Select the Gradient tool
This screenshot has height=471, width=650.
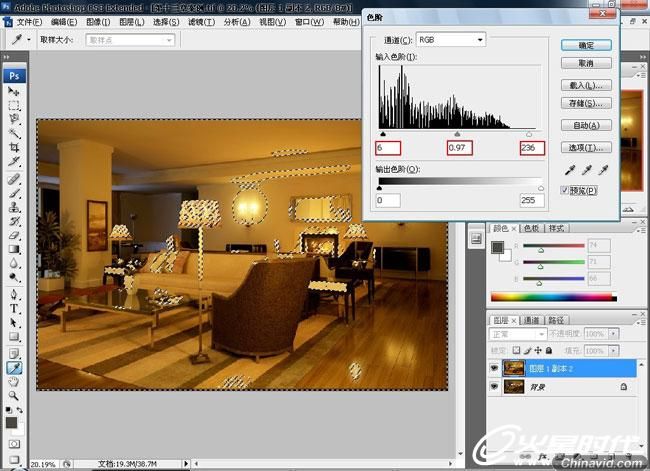point(14,249)
